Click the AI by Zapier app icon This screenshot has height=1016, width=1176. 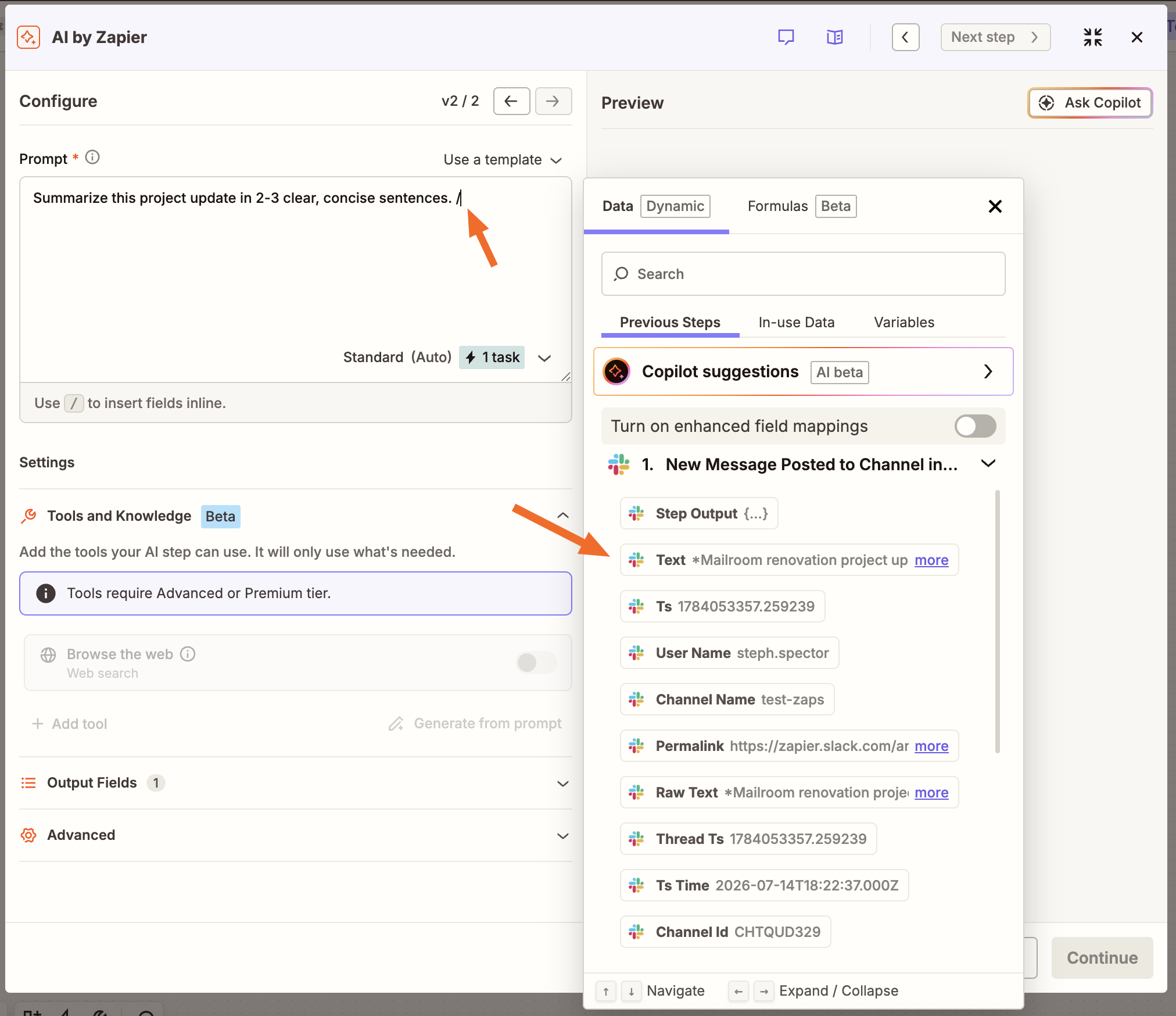click(28, 37)
